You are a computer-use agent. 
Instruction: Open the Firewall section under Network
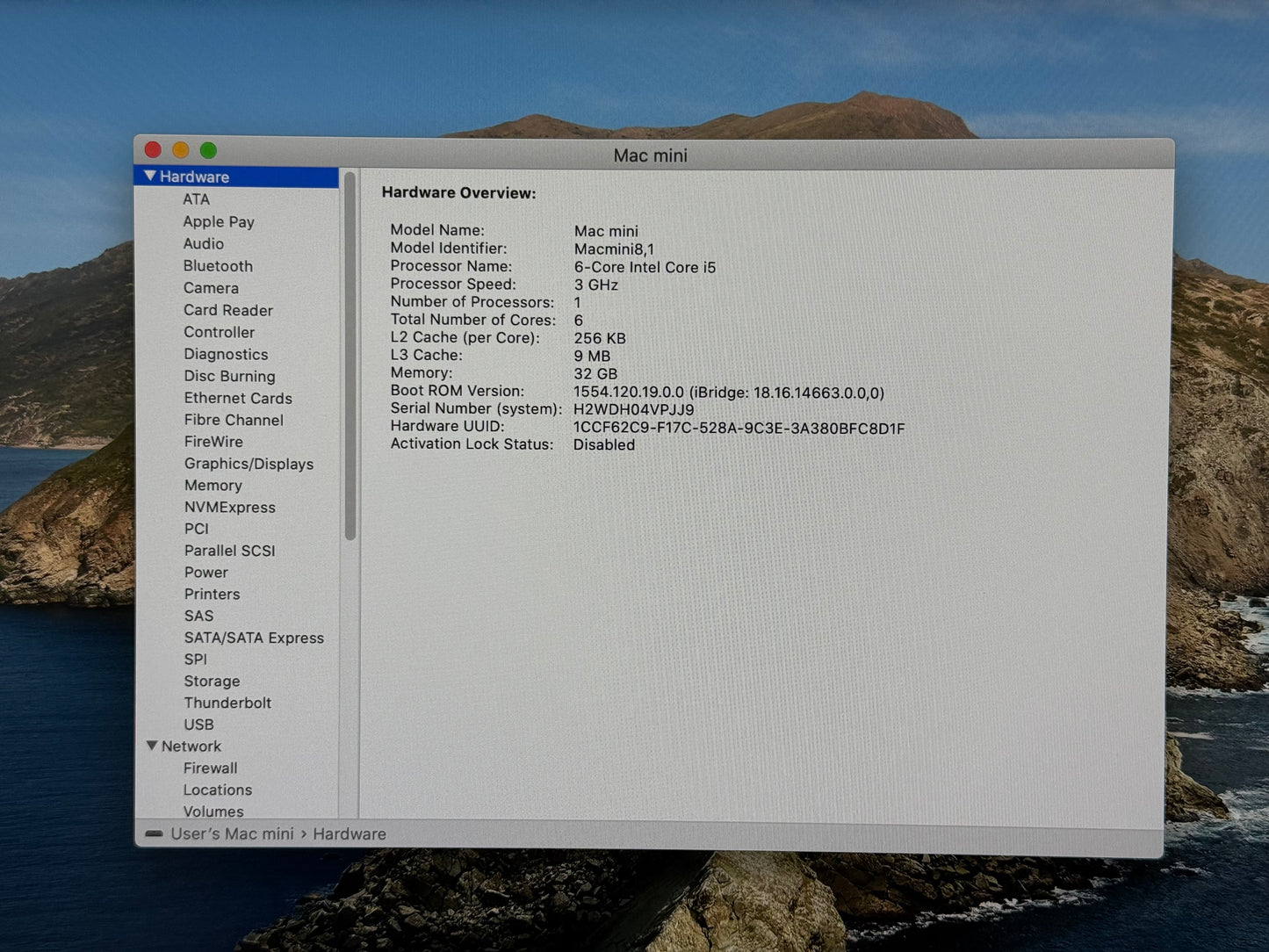point(210,768)
